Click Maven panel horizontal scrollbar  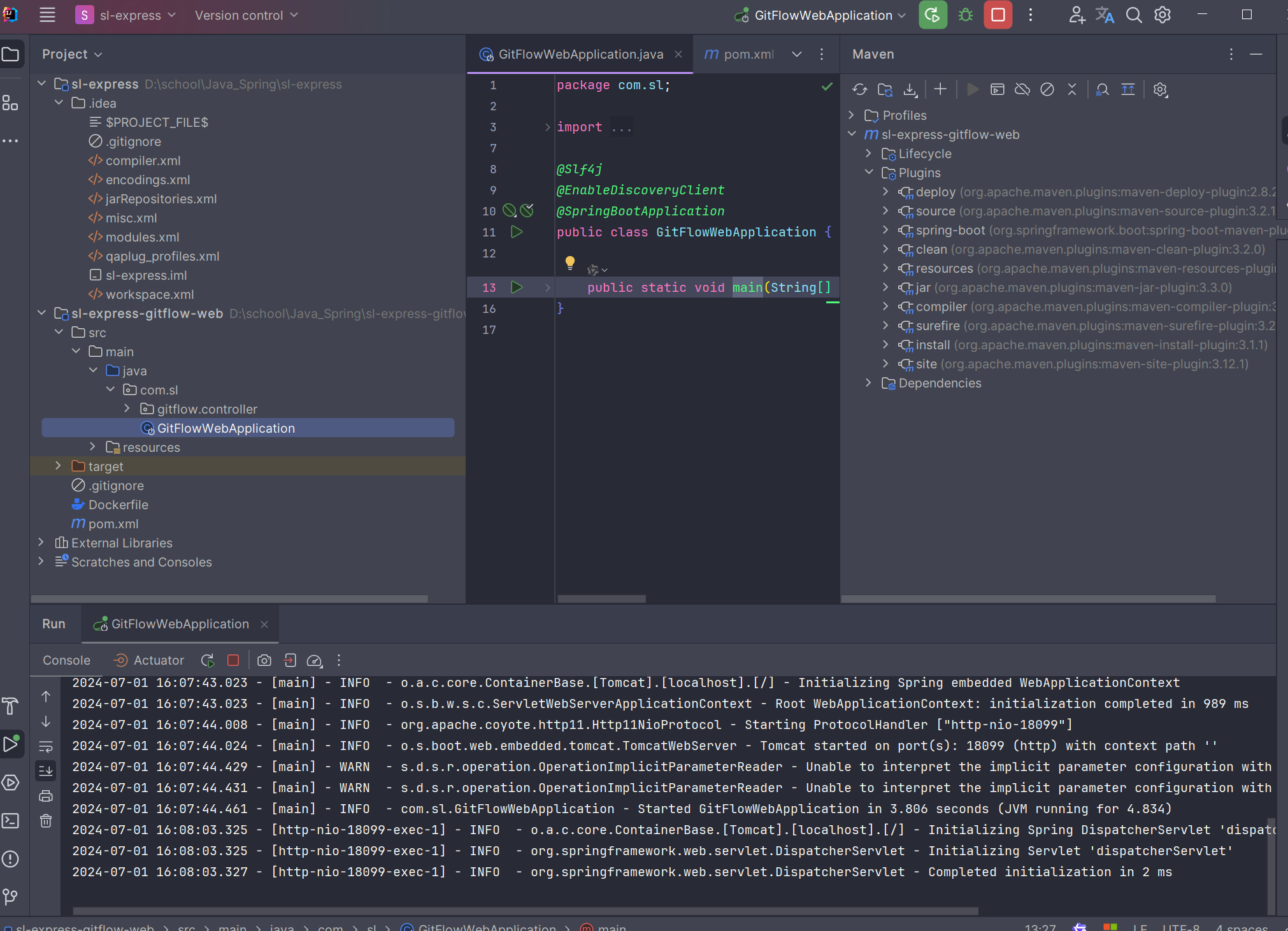coord(1029,599)
